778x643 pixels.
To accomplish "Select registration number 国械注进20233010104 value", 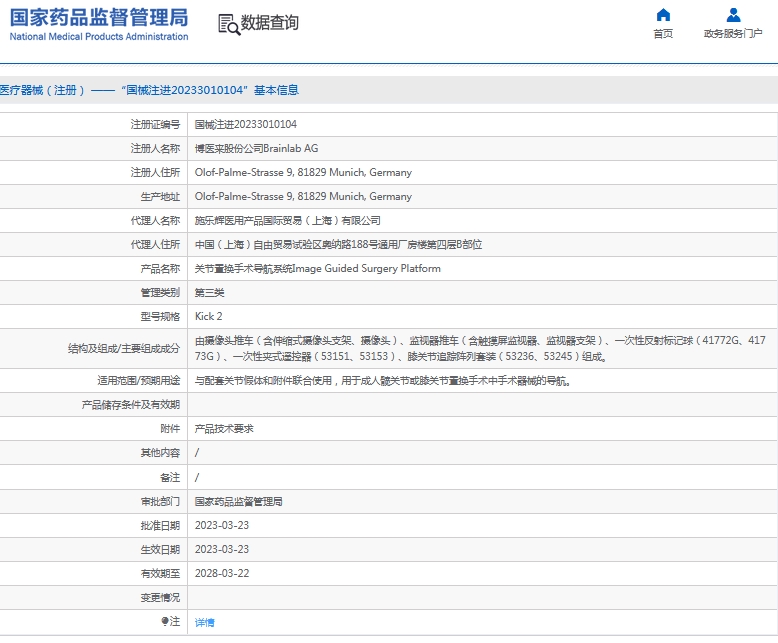I will tap(246, 125).
